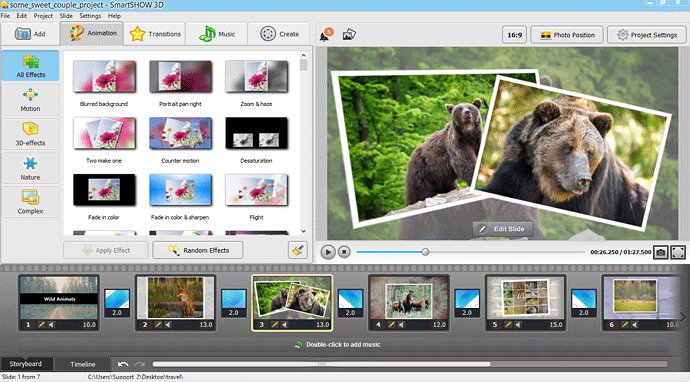Click the transition between slides 3 and 4

(350, 304)
